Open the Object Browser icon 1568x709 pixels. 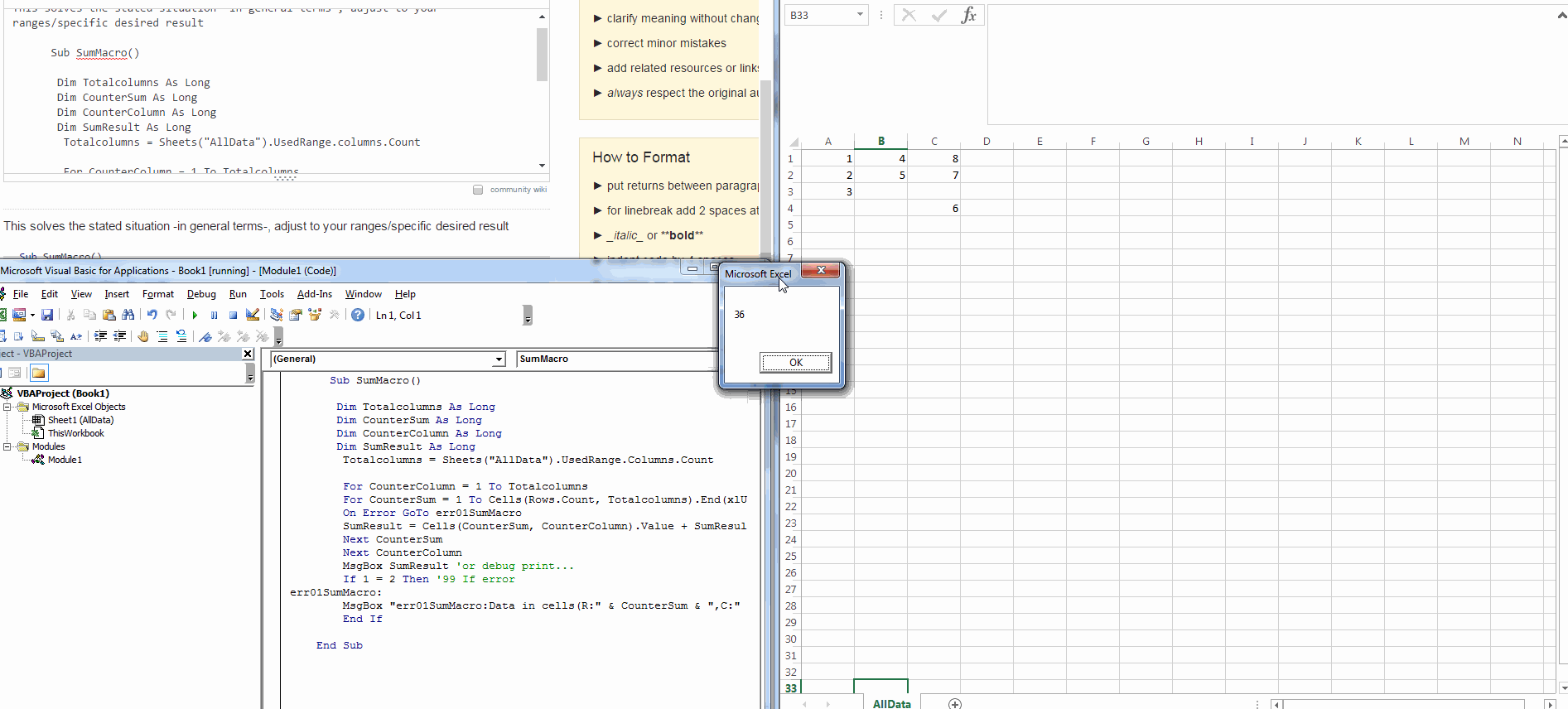click(315, 315)
